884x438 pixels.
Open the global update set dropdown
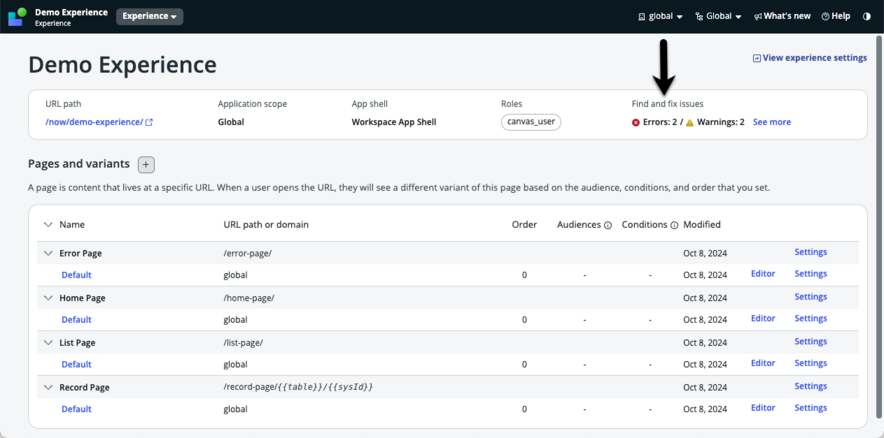tap(660, 16)
